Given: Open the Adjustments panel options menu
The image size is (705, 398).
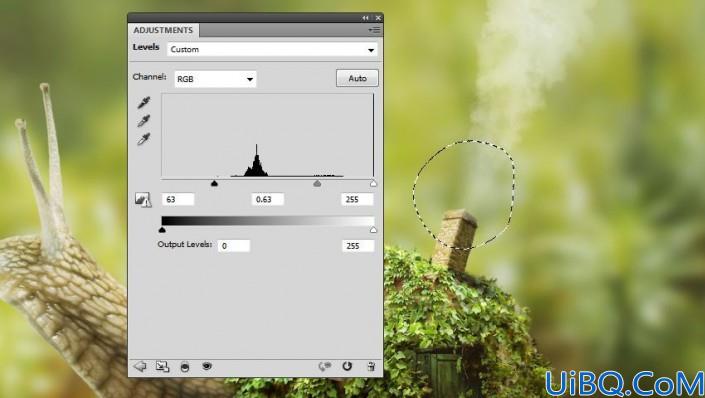Looking at the screenshot, I should click(x=374, y=30).
